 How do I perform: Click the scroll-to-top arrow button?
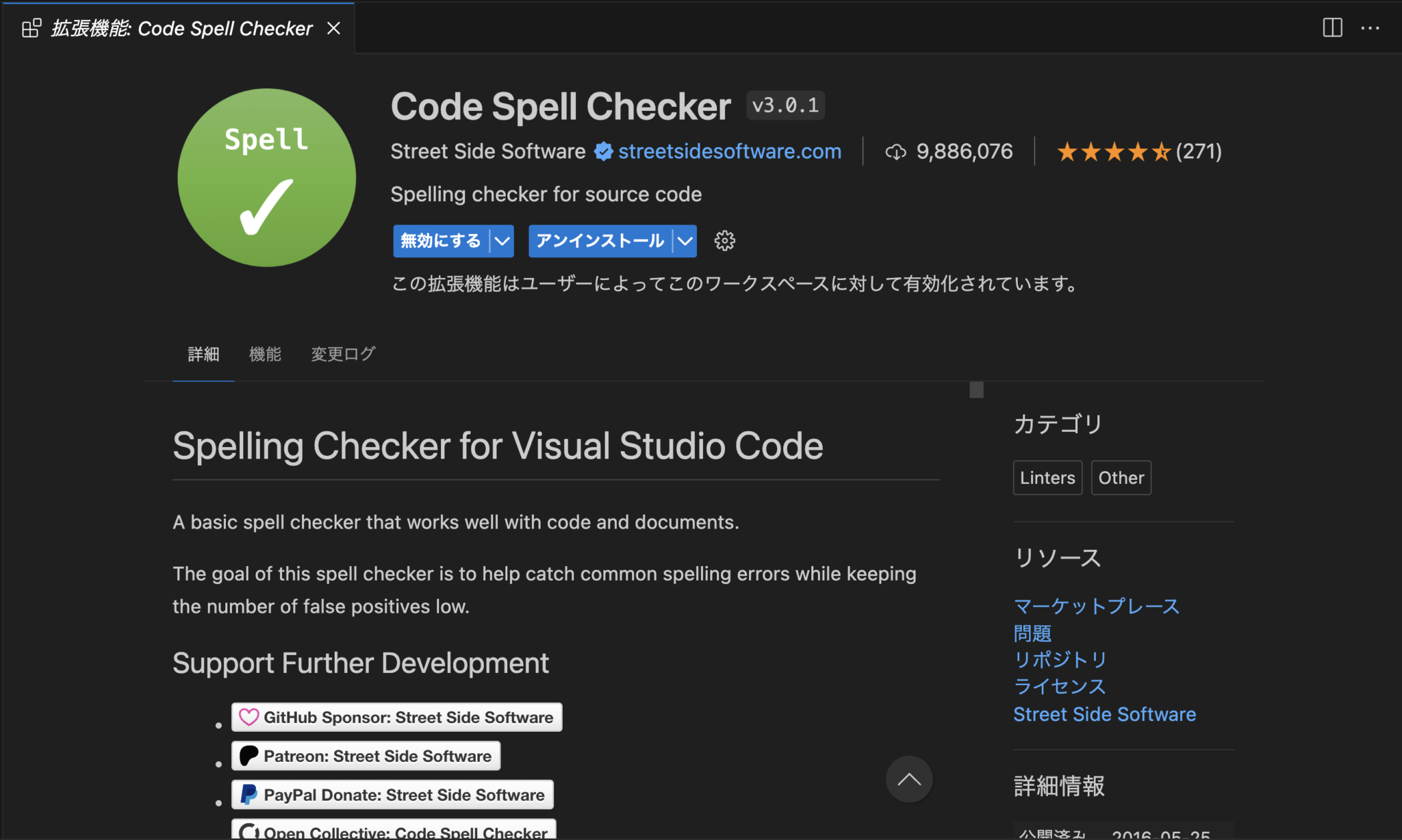tap(909, 779)
